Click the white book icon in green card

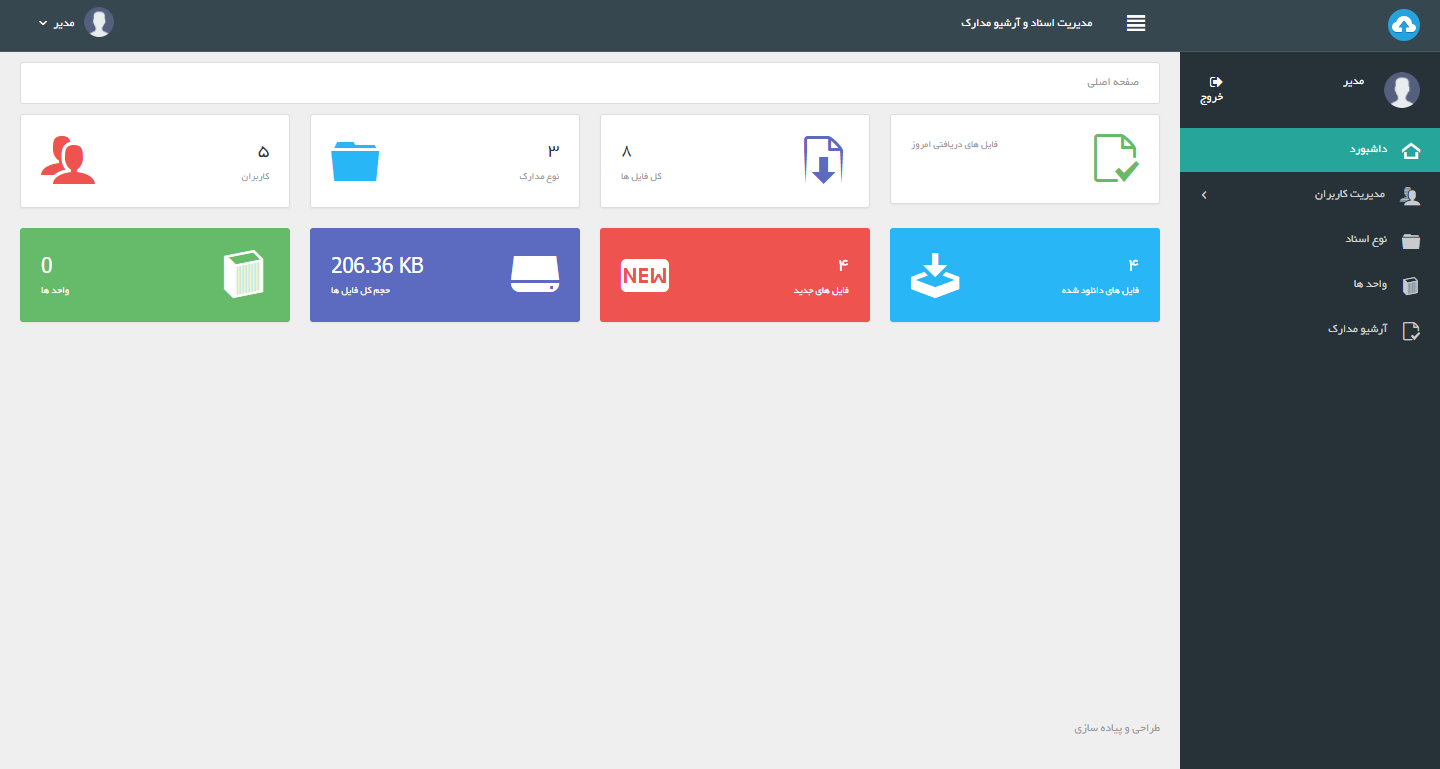[x=243, y=275]
